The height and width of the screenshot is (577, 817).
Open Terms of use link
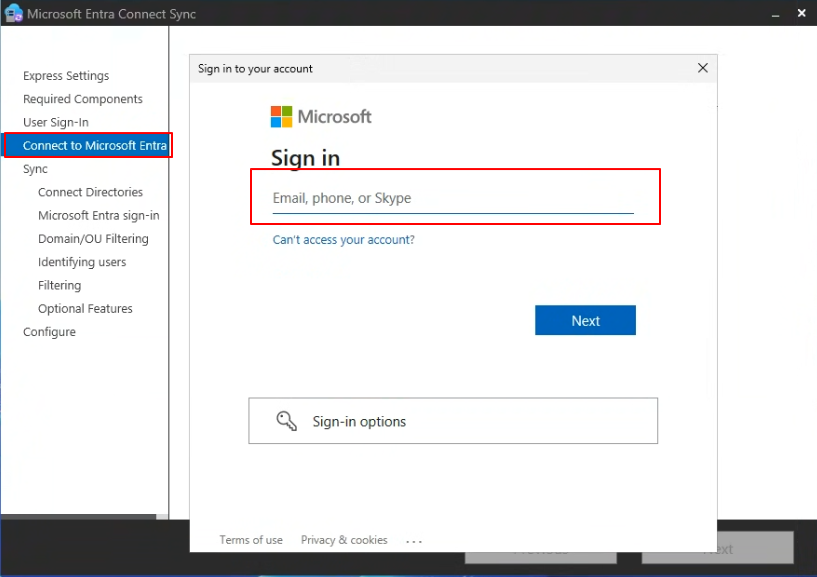251,540
